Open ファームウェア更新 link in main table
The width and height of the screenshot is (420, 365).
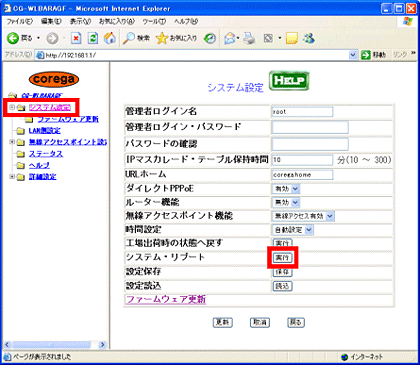[166, 299]
